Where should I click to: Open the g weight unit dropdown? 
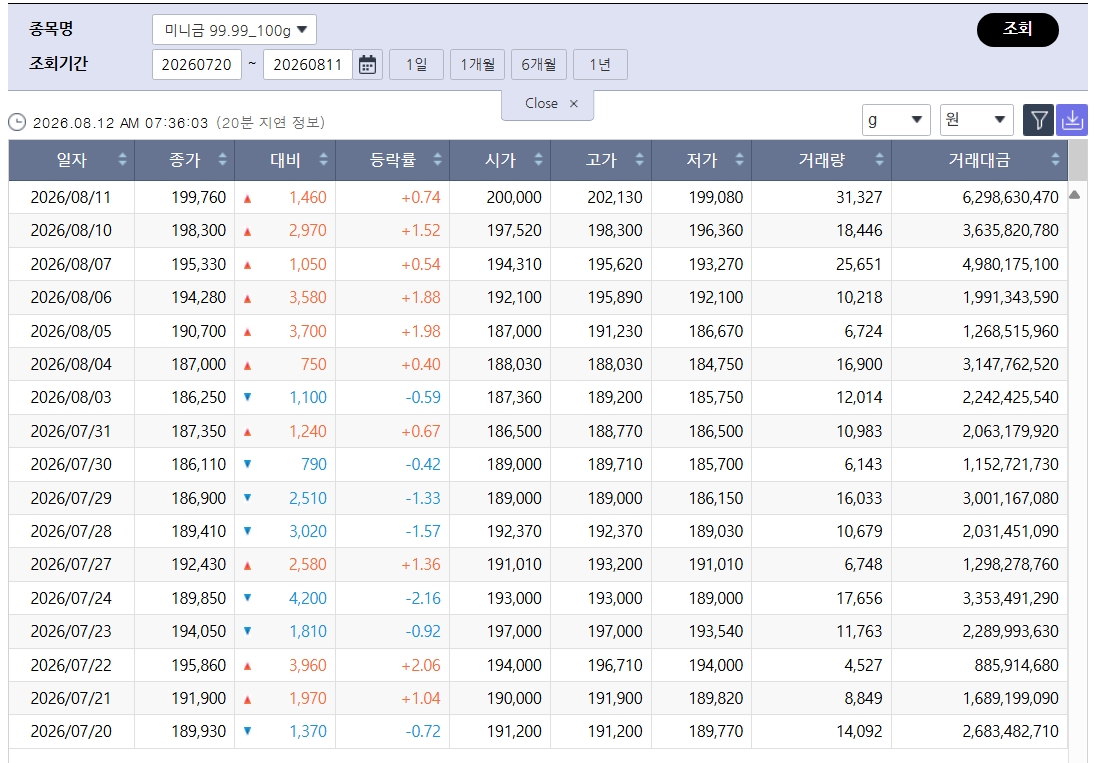pyautogui.click(x=896, y=120)
